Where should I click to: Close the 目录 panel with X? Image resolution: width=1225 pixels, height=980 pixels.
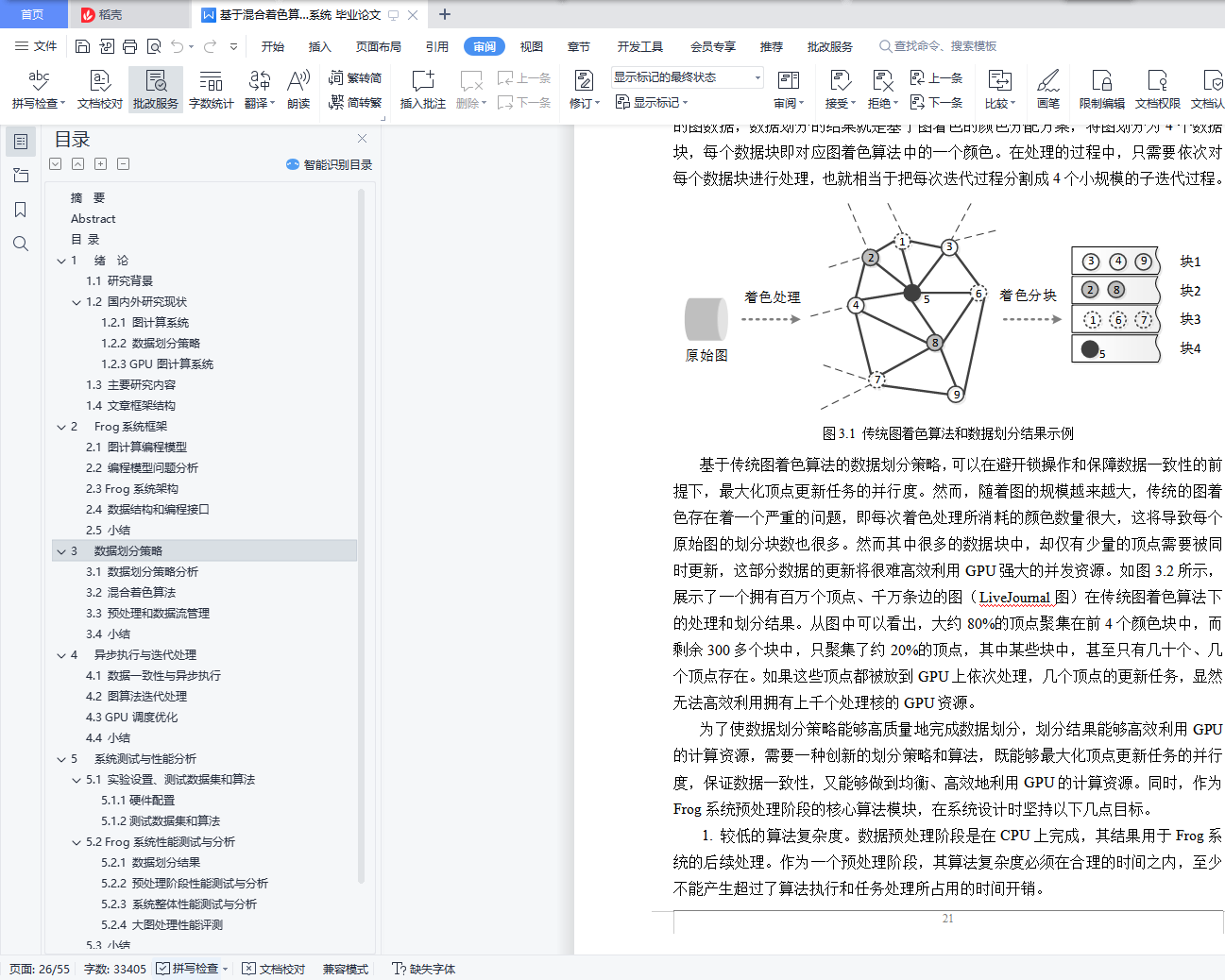point(362,138)
